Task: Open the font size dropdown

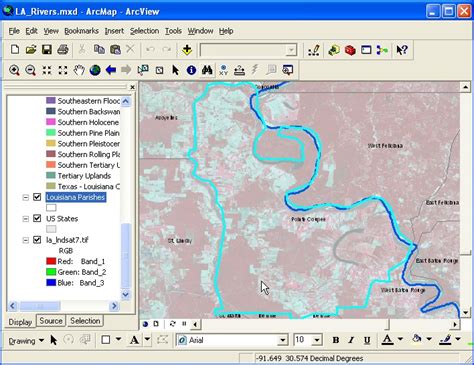Action: [x=317, y=340]
